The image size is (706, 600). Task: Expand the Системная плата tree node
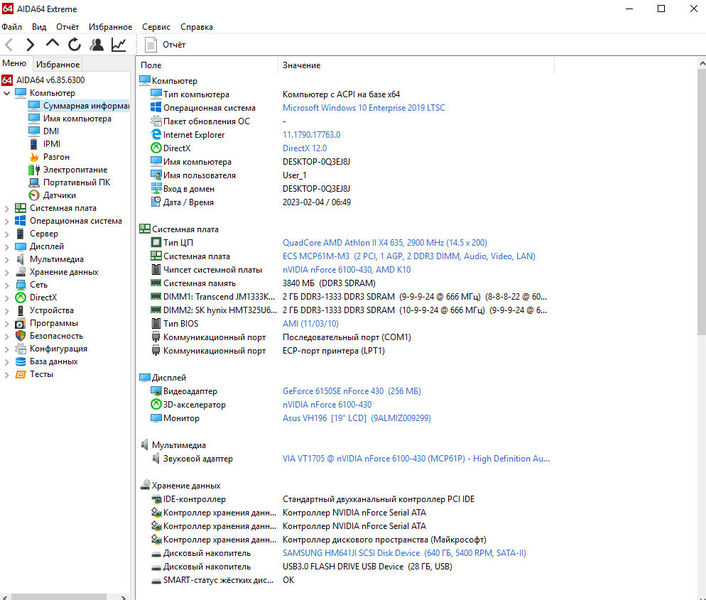[7, 208]
